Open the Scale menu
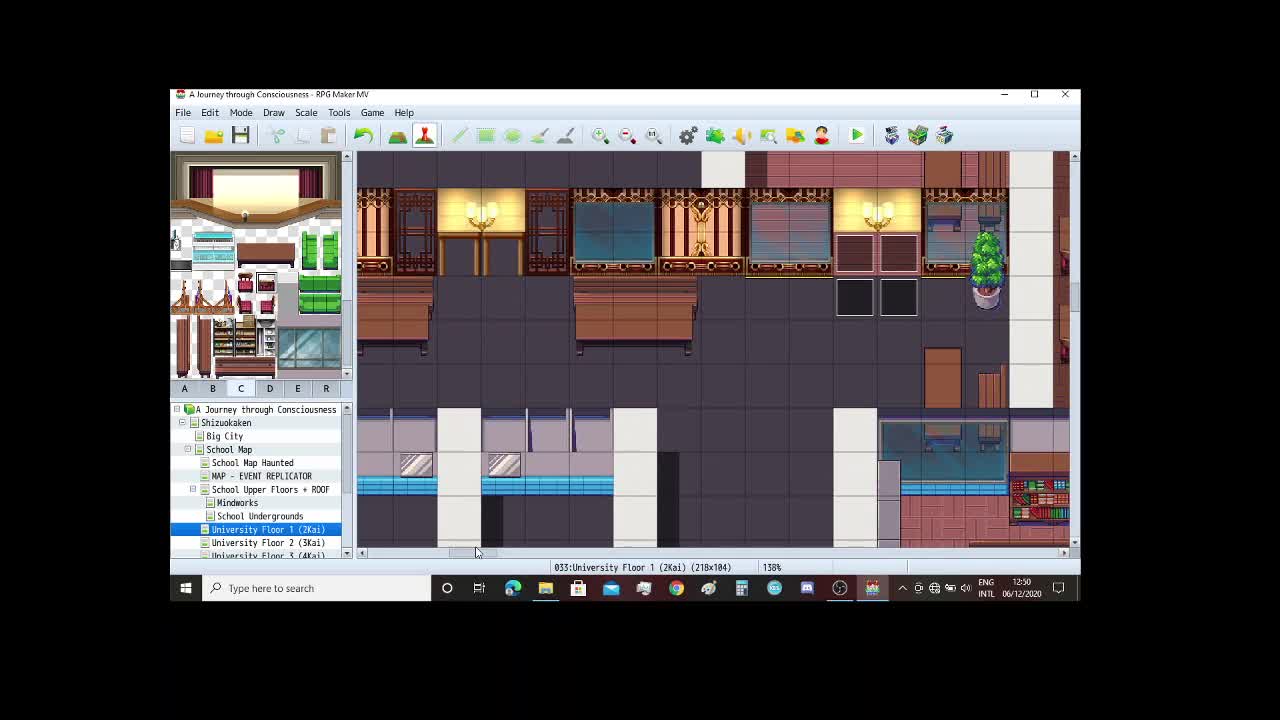Screen dimensions: 1280x720 (x=306, y=112)
